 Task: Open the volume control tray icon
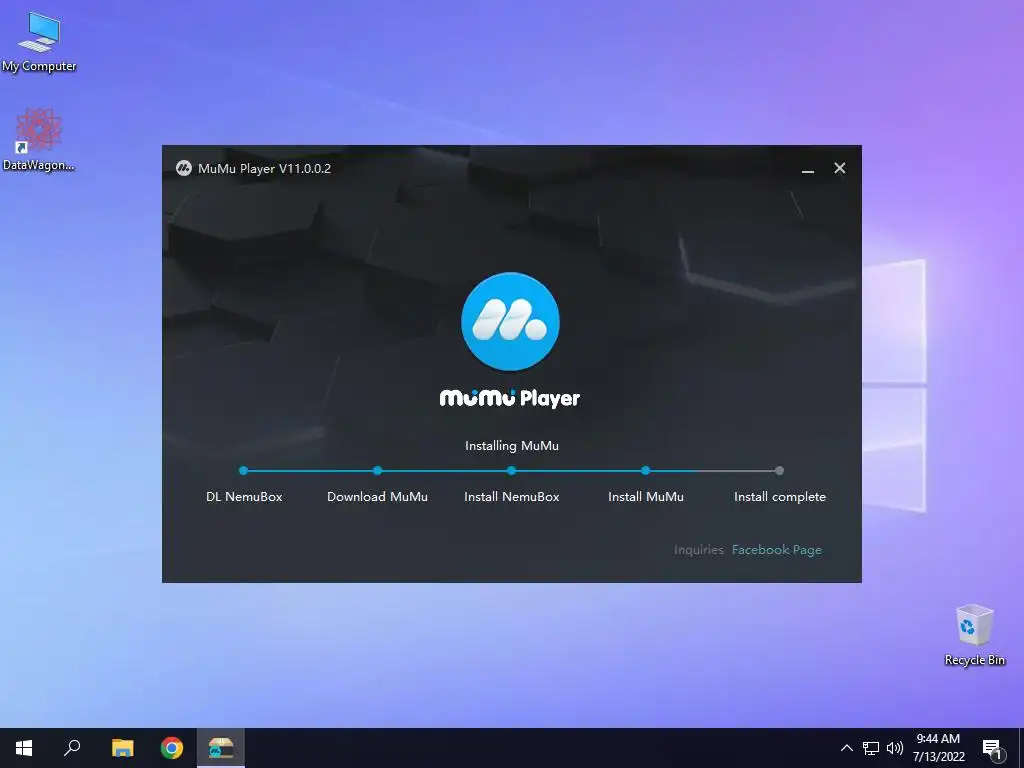[x=895, y=748]
